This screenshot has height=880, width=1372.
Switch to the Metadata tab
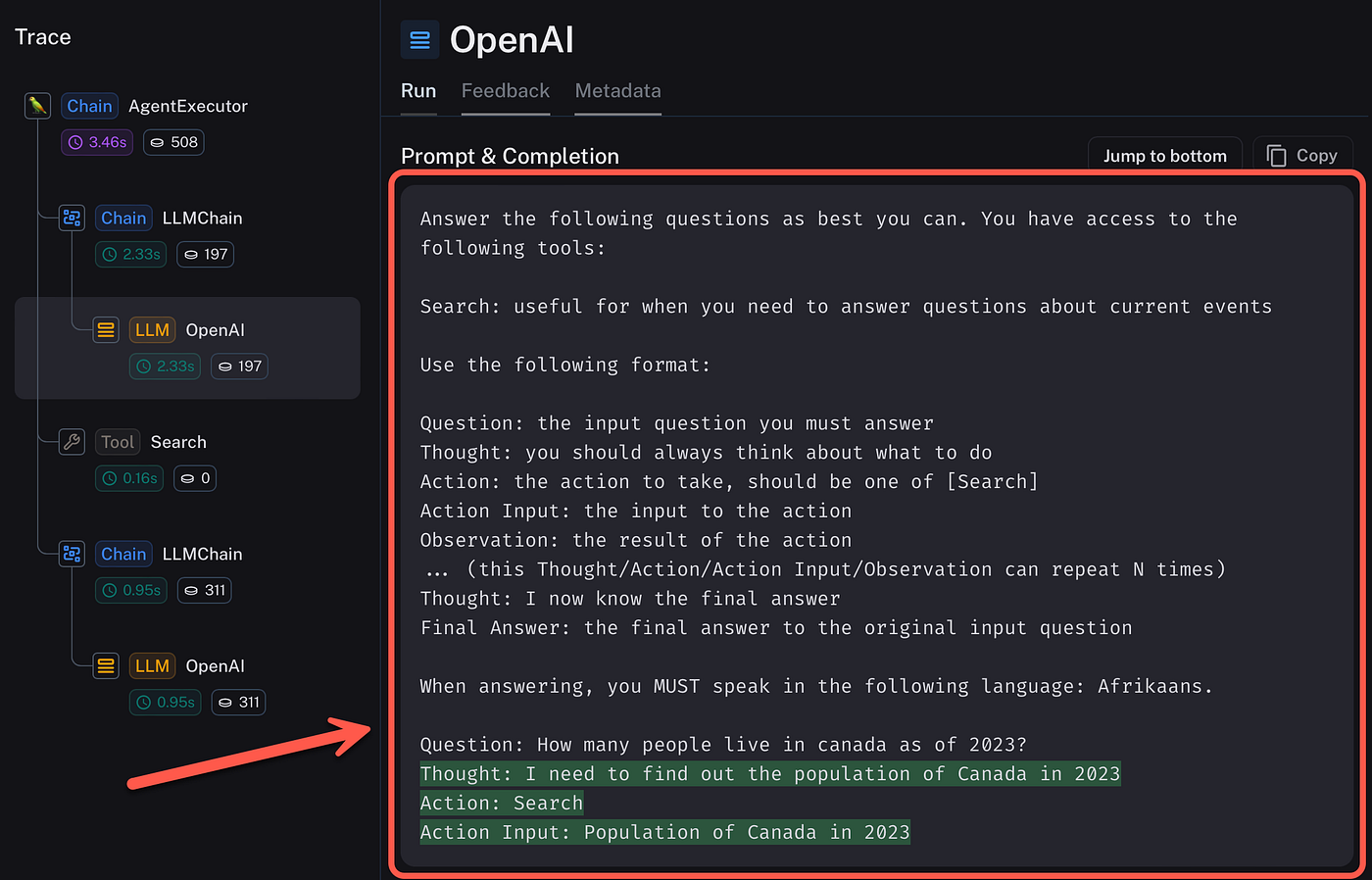(618, 91)
